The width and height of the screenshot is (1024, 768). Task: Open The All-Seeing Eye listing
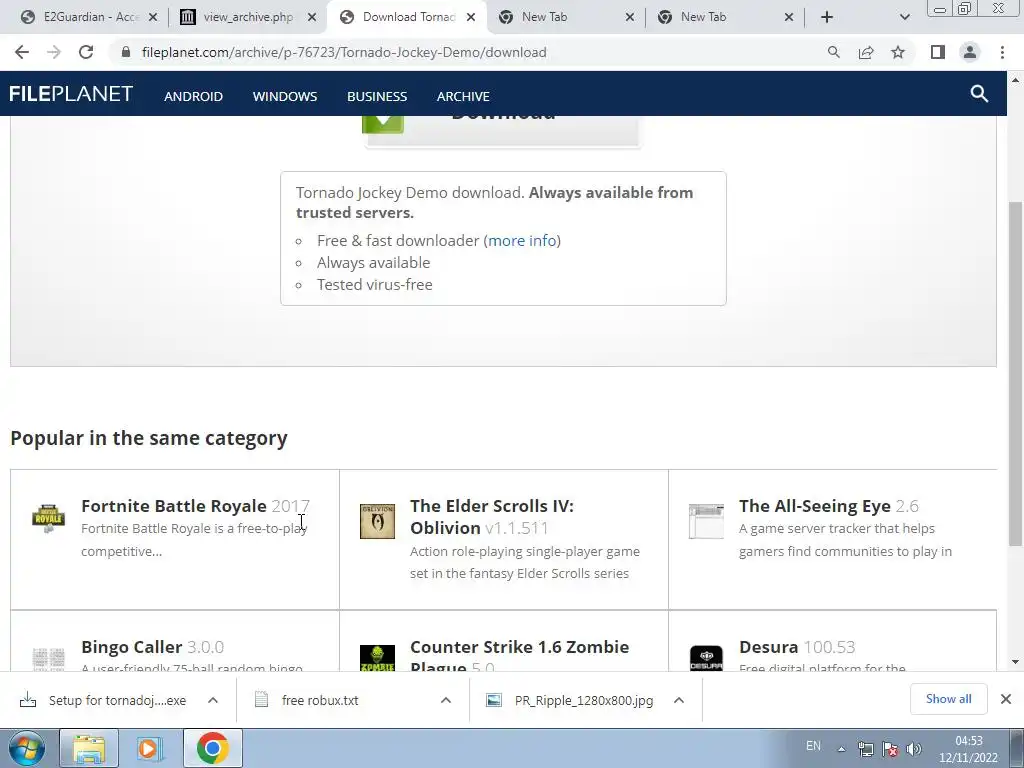(x=814, y=506)
